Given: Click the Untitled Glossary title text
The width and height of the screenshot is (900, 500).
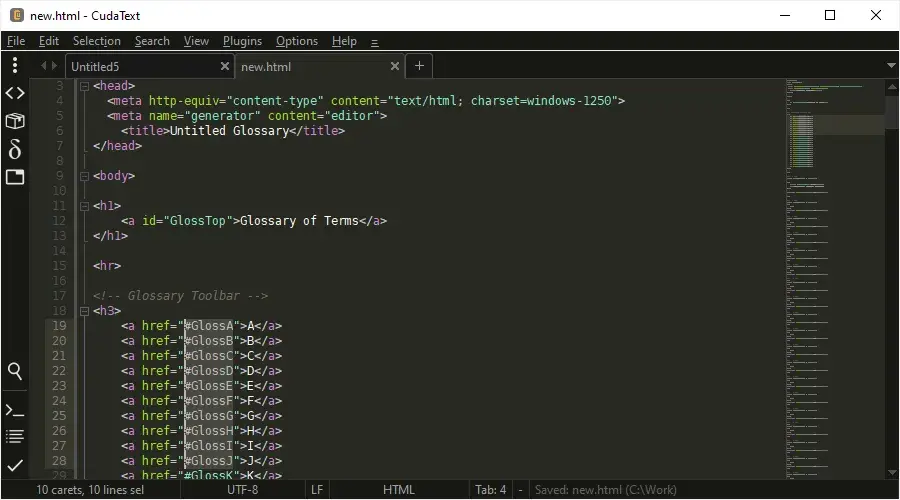Looking at the screenshot, I should [x=229, y=131].
